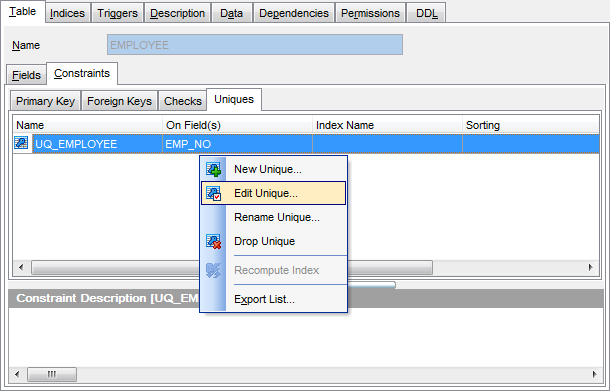
Task: Click right arrow of the constraints list scrollbar
Action: pyautogui.click(x=591, y=267)
